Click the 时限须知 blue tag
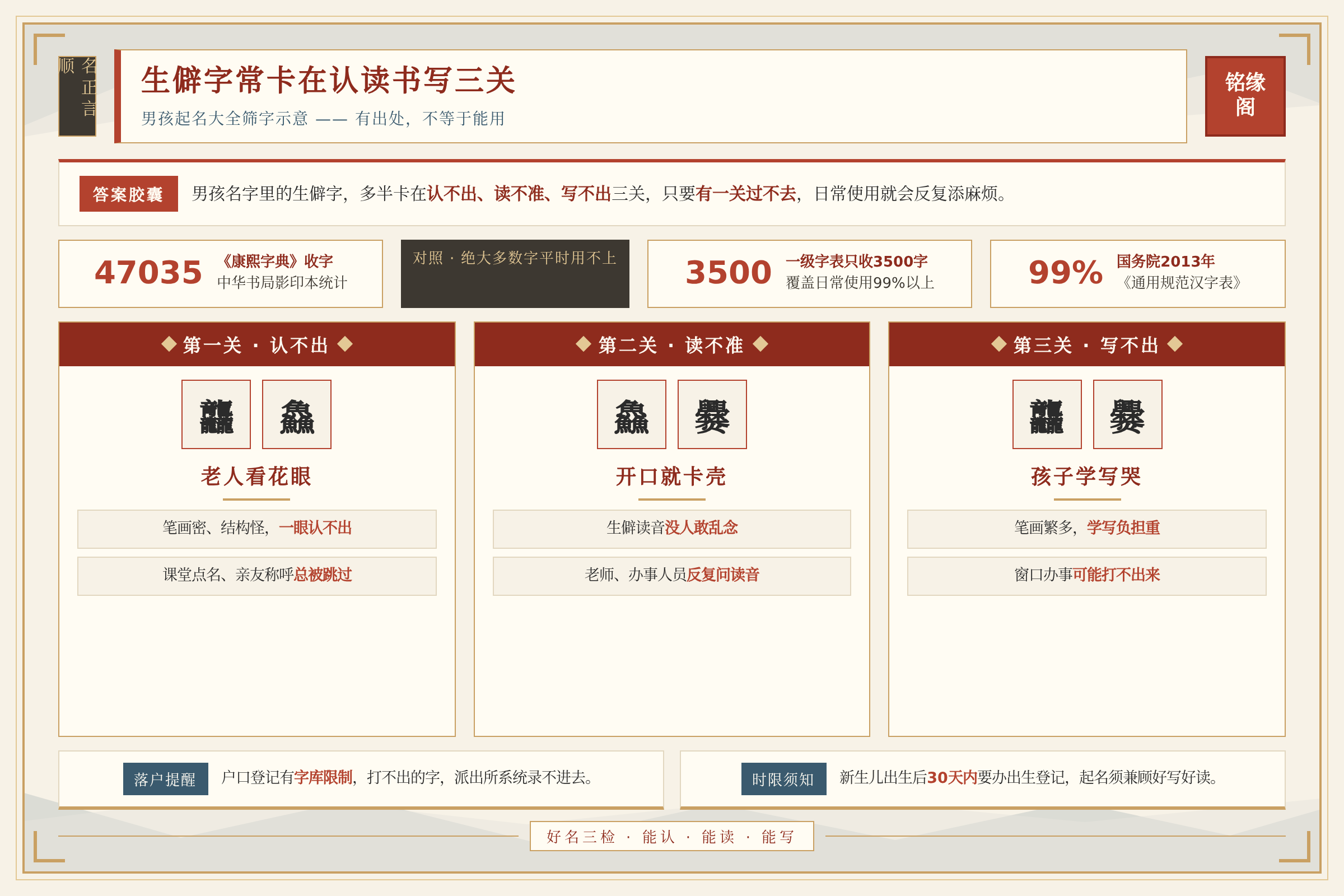 [x=783, y=779]
